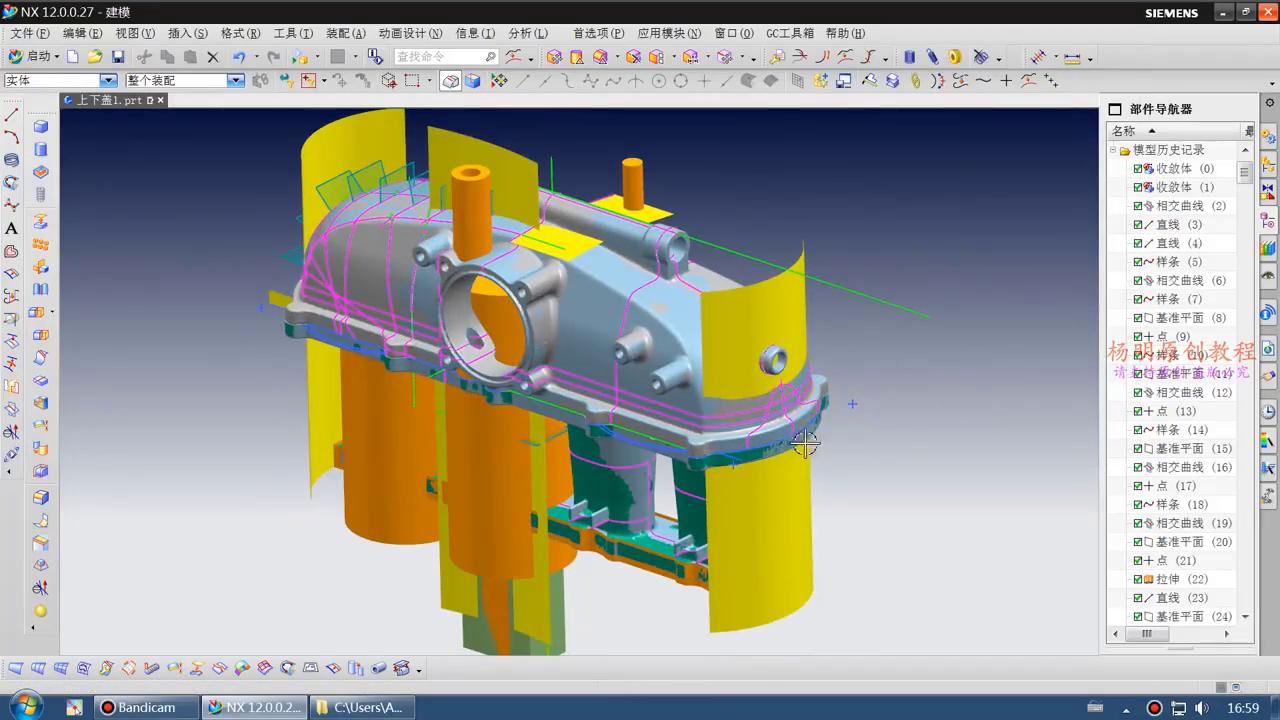Uncheck the 拉伸 (22) feature checkbox
This screenshot has height=720, width=1280.
tap(1138, 579)
